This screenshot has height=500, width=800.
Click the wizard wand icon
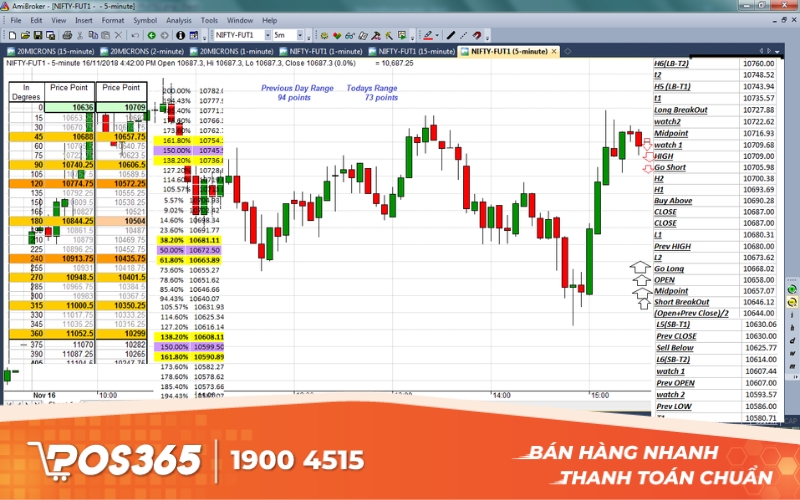(x=389, y=35)
